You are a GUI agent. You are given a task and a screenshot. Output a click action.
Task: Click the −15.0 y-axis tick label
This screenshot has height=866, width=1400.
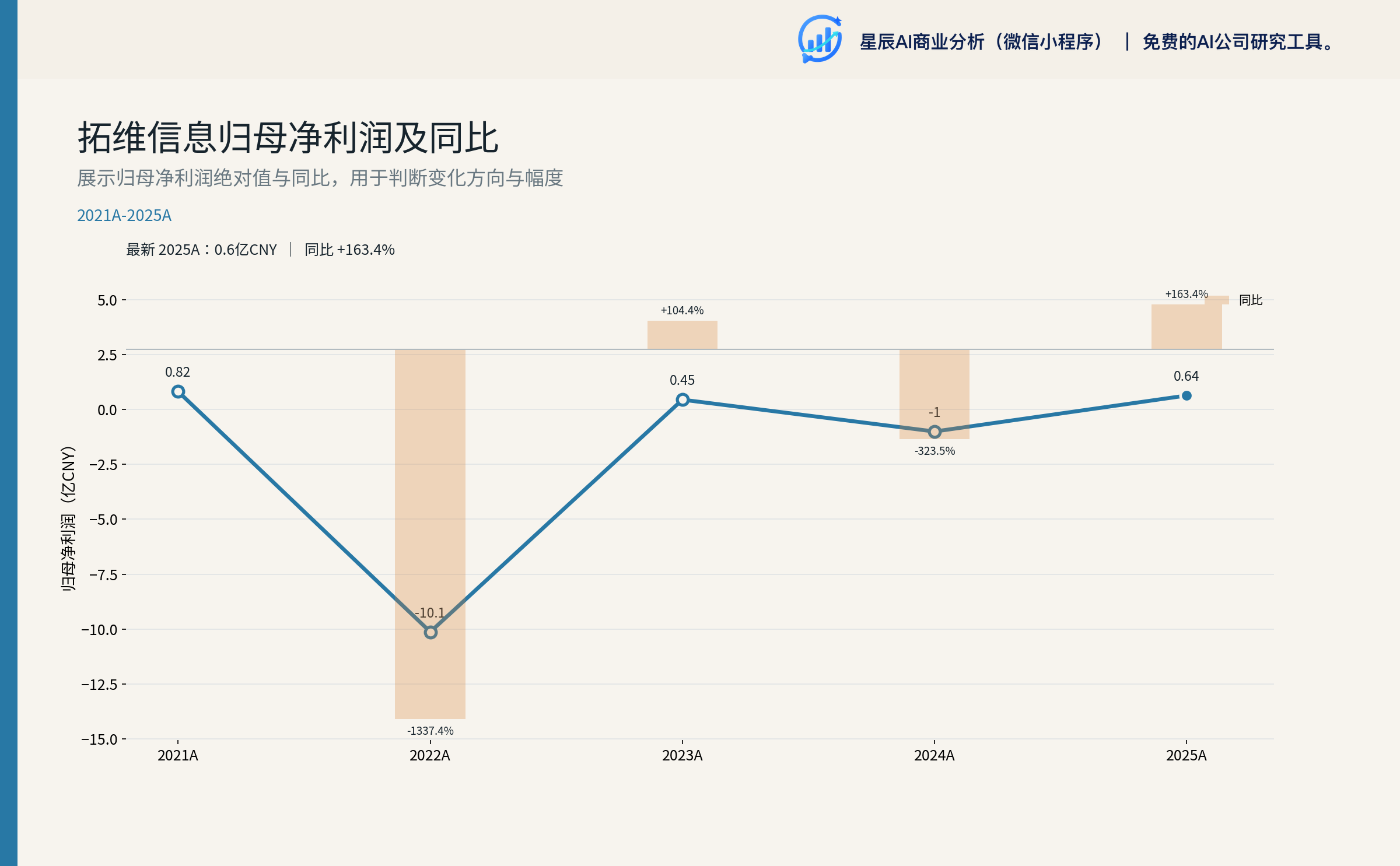[x=100, y=739]
